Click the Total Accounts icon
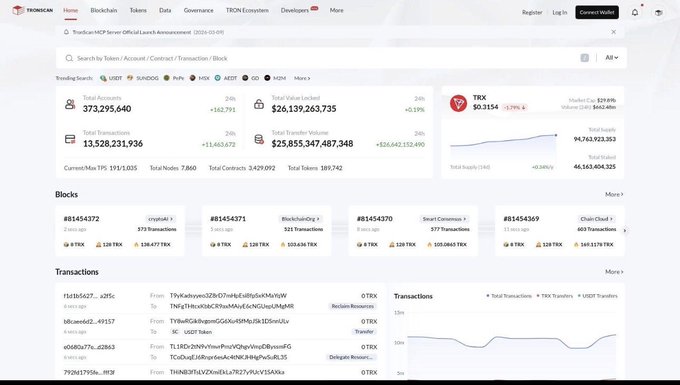 click(70, 104)
